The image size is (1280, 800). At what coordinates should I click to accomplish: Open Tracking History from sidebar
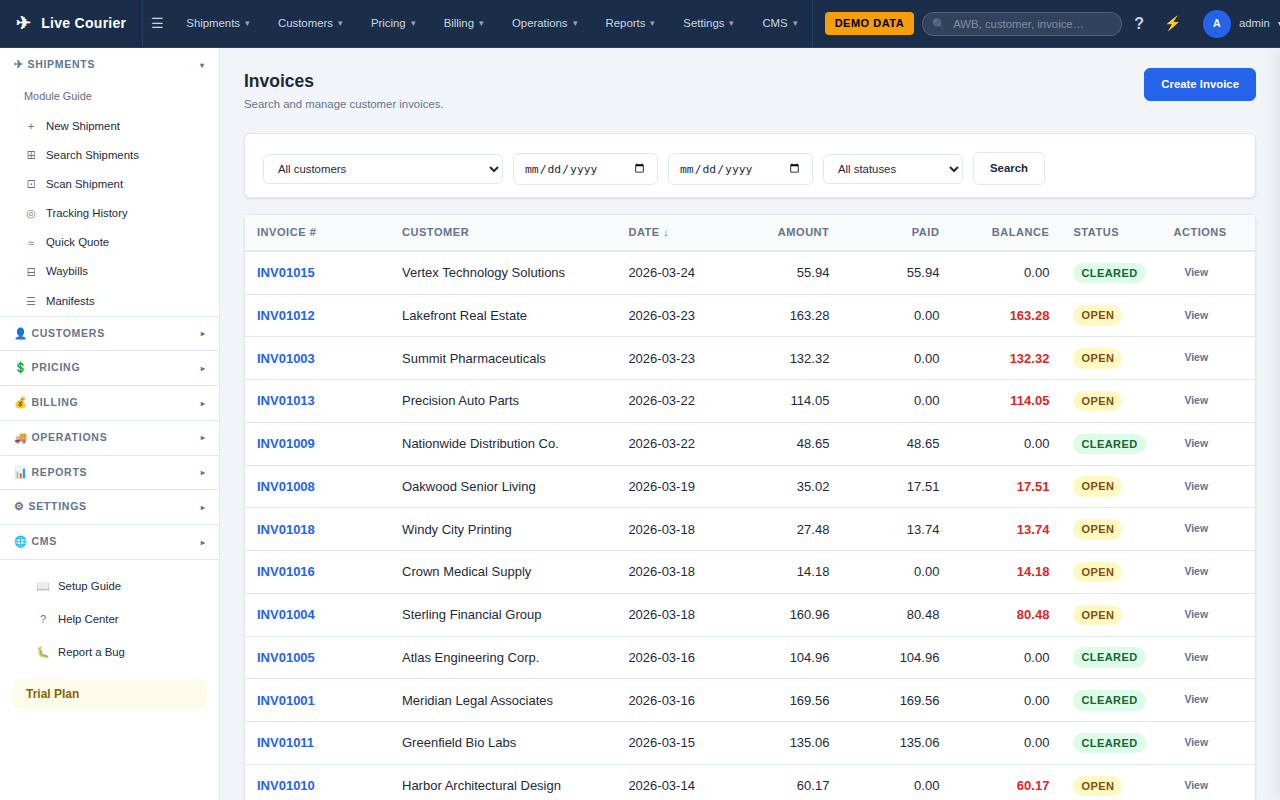click(x=86, y=213)
